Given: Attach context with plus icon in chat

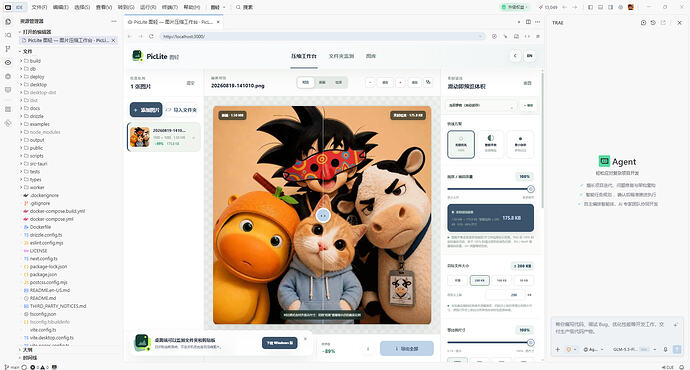Looking at the screenshot, I should (558, 349).
